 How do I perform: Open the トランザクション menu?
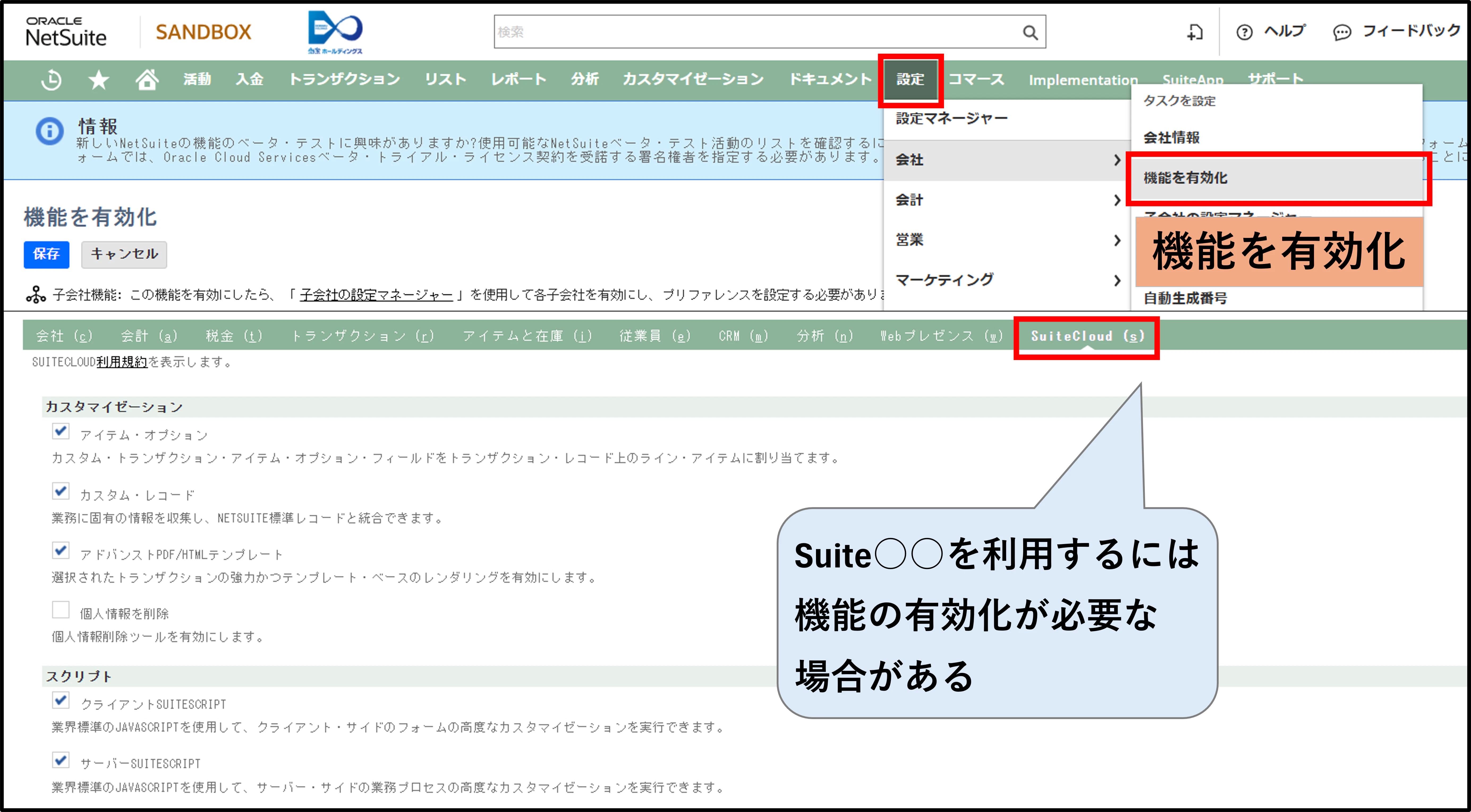(344, 79)
